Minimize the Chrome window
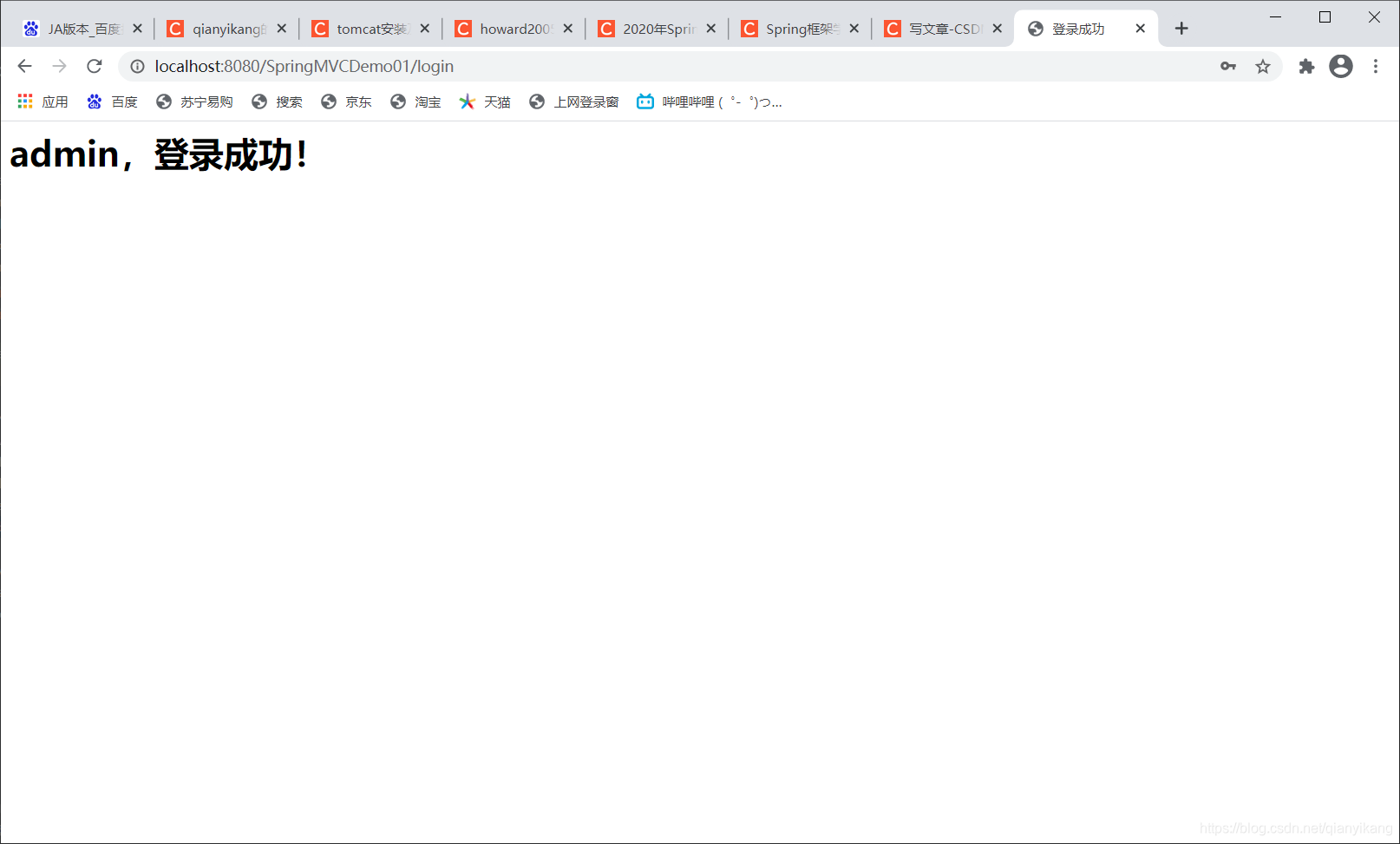The width and height of the screenshot is (1400, 844). (1275, 16)
